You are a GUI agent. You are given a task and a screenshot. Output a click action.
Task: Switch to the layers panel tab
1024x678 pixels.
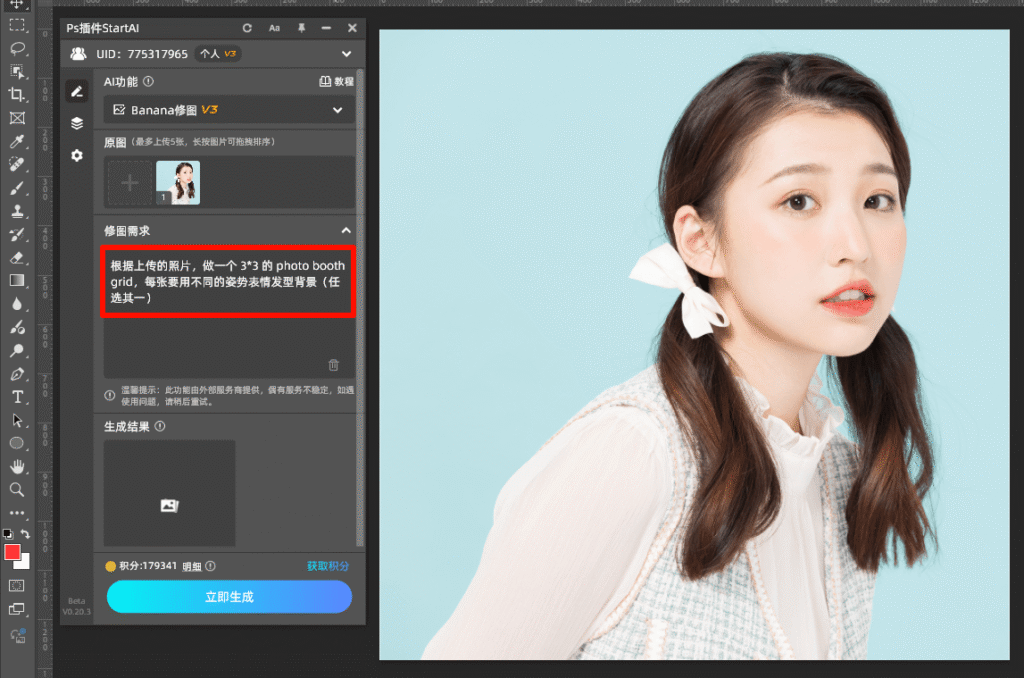click(x=77, y=124)
